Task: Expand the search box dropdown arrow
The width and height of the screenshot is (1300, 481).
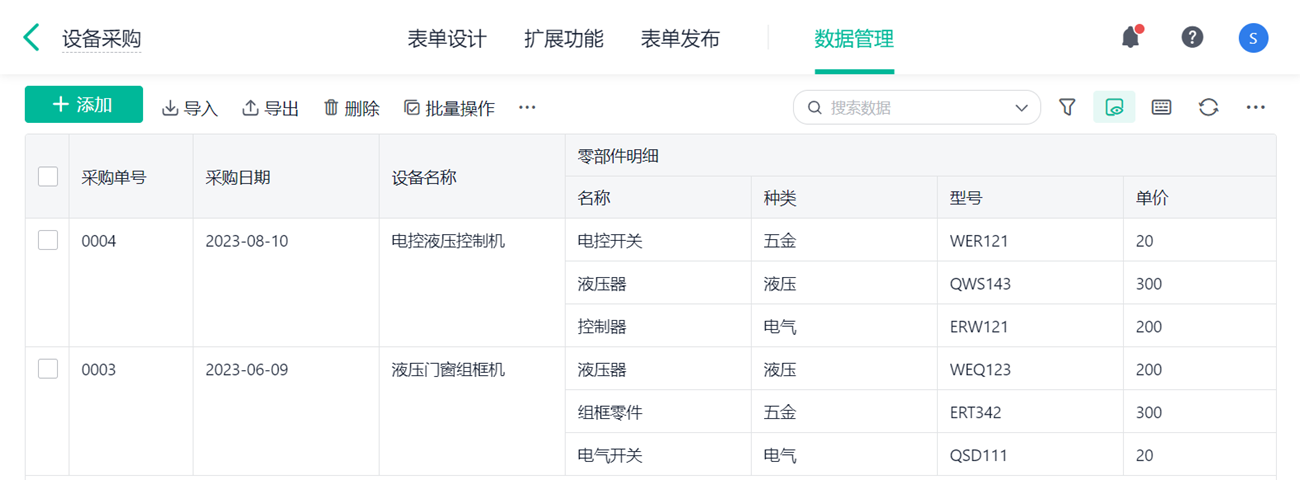Action: [1021, 108]
